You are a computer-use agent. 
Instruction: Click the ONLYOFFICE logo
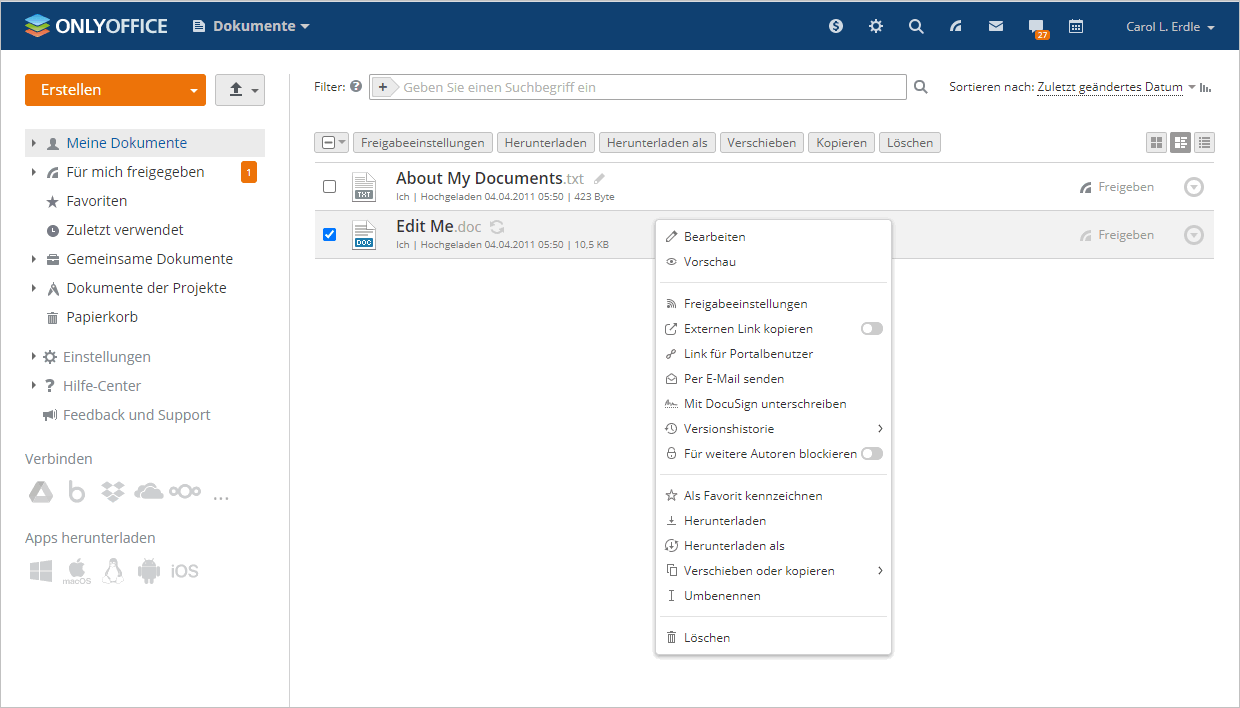point(96,26)
